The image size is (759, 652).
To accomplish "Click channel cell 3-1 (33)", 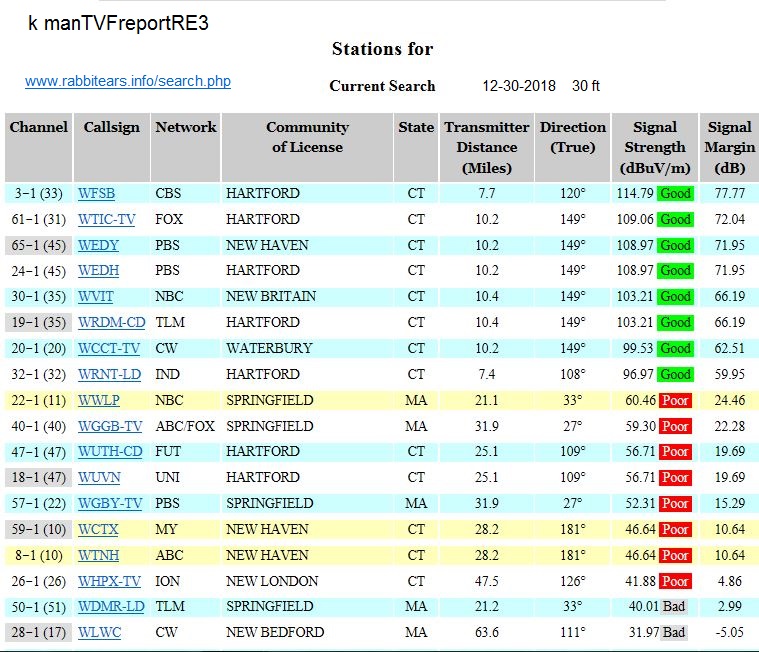I will (38, 193).
